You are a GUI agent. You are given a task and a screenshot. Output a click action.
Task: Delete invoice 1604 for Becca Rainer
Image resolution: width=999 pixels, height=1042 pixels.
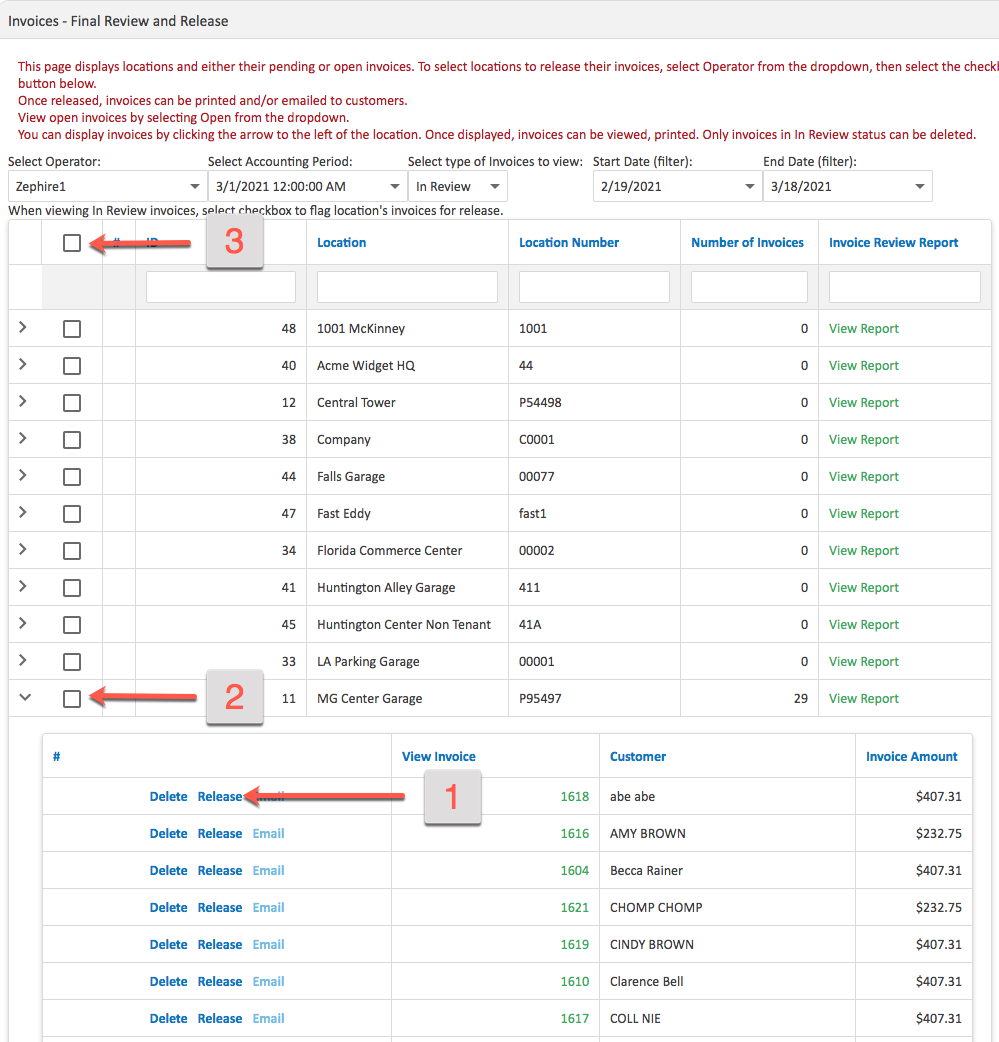(168, 870)
